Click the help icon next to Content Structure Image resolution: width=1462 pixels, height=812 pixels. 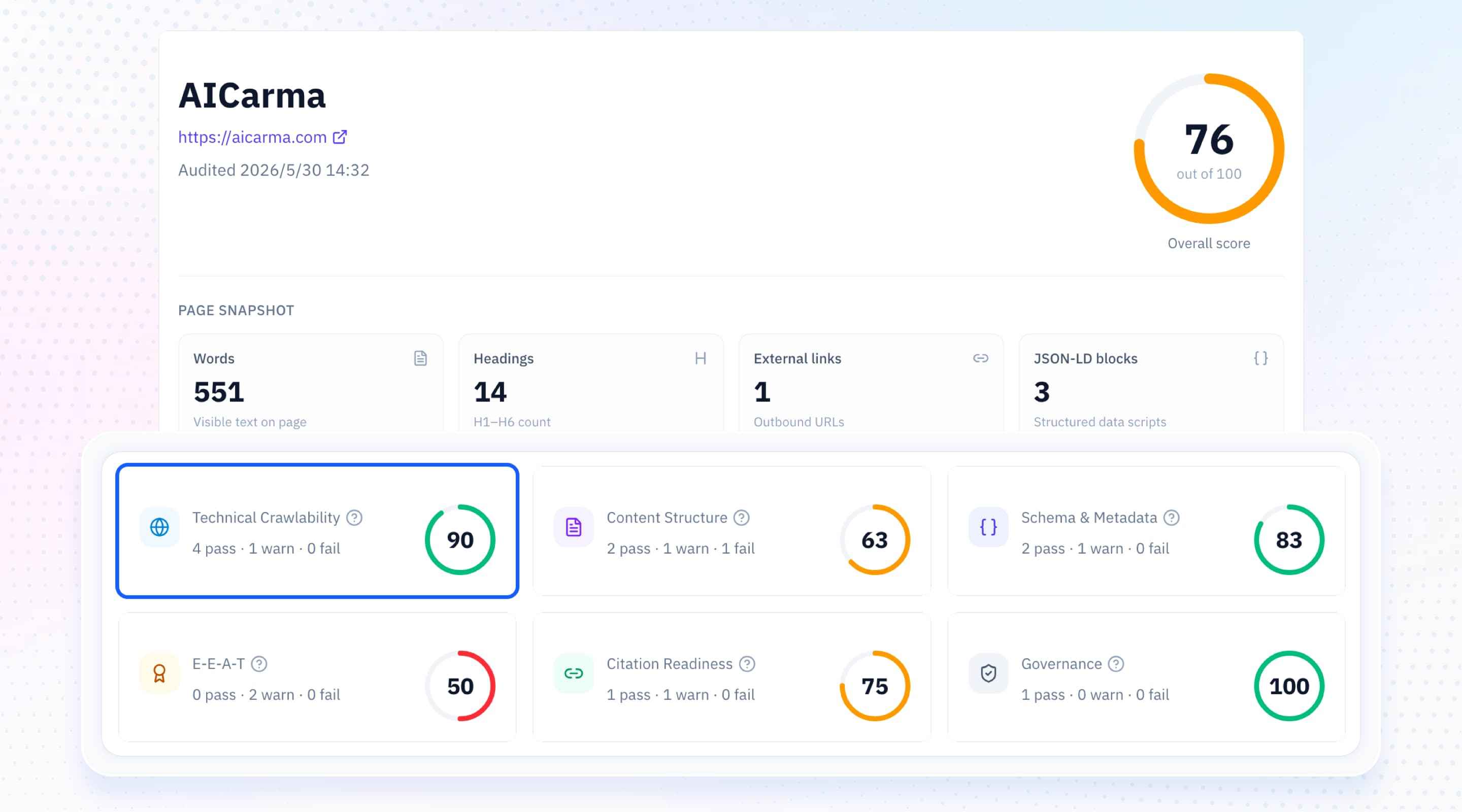point(741,518)
